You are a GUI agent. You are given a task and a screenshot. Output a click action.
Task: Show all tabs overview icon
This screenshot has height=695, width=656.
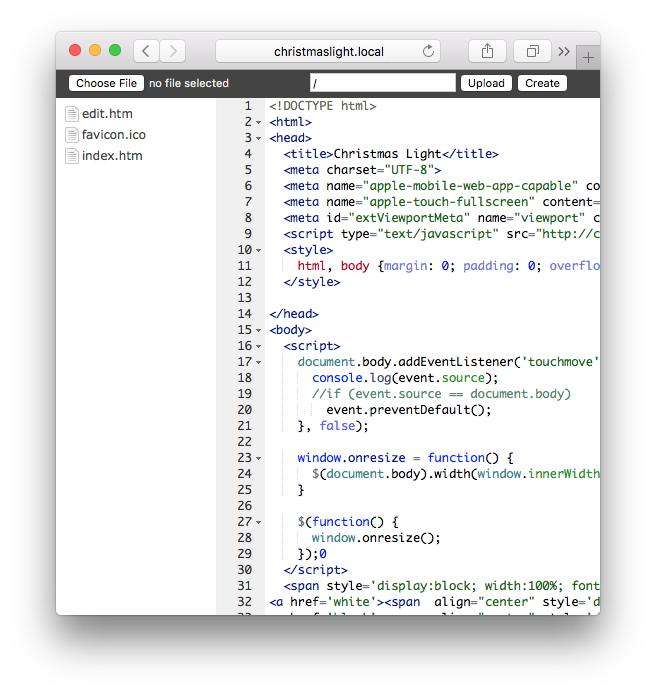(x=532, y=51)
